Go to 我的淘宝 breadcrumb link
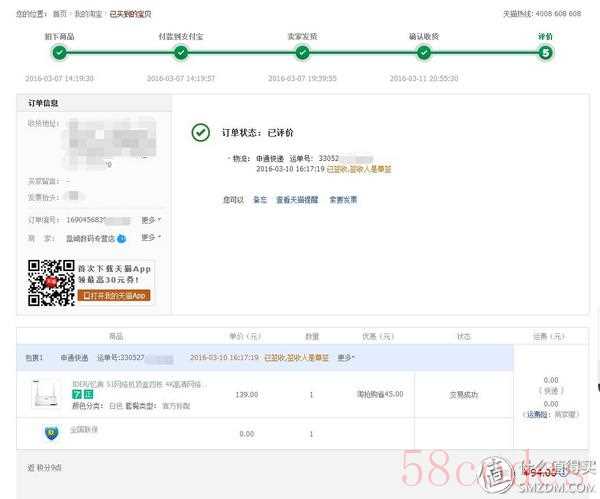The image size is (600, 499). (x=88, y=14)
